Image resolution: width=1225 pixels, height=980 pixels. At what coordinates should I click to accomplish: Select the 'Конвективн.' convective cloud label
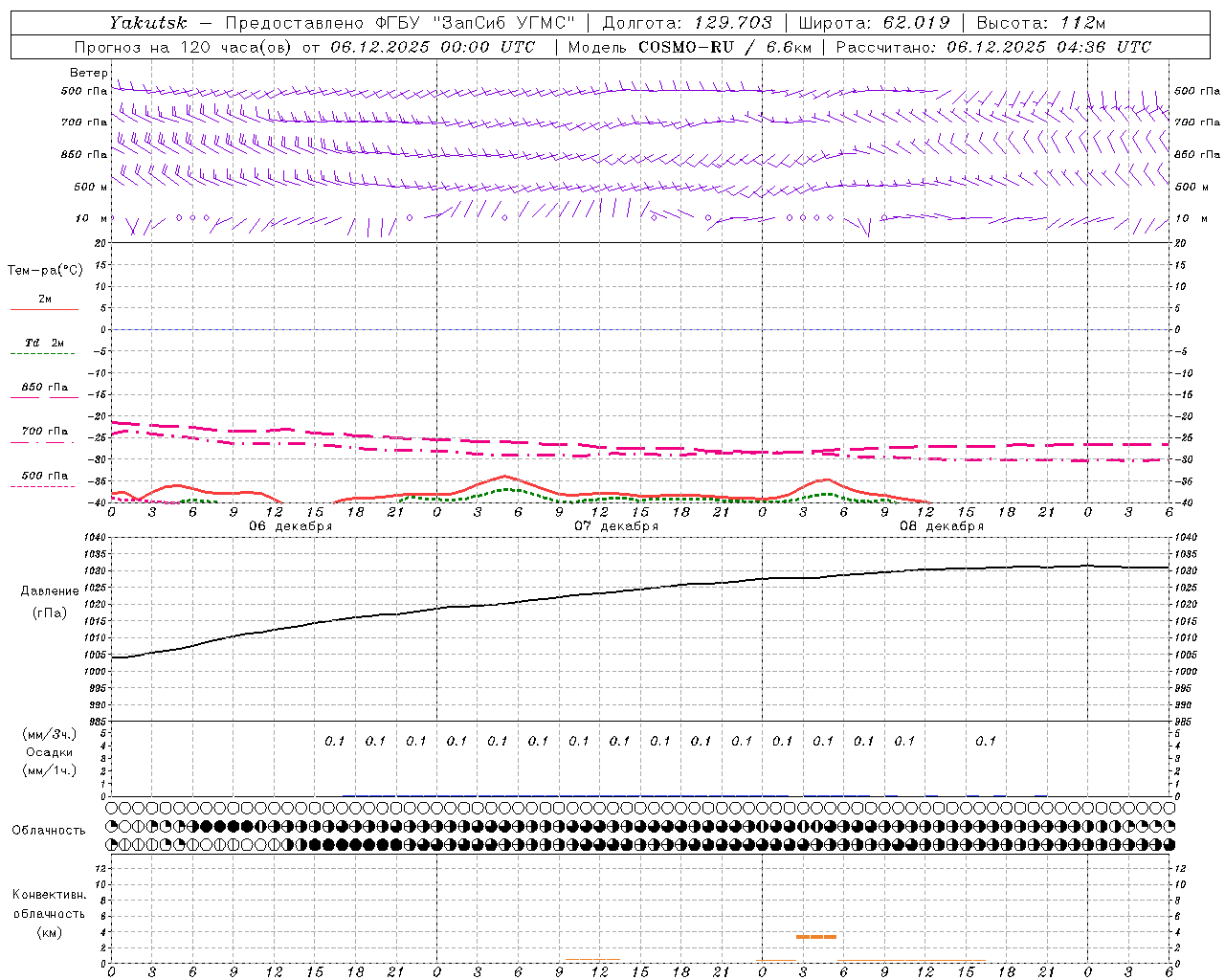click(x=49, y=895)
